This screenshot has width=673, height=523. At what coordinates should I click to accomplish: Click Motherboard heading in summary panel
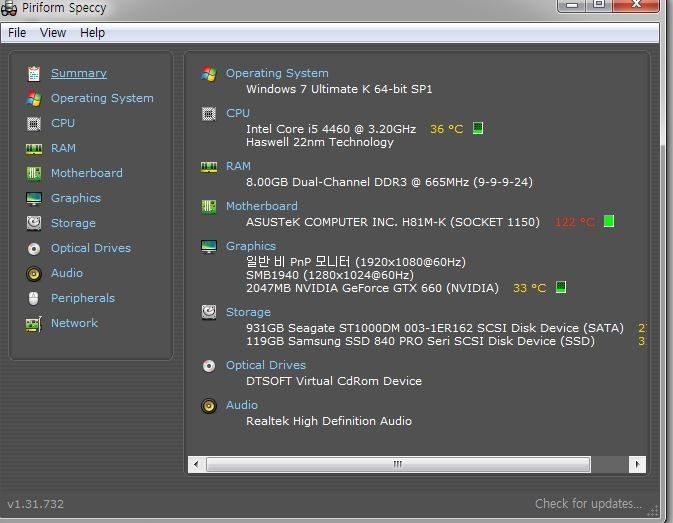click(261, 206)
